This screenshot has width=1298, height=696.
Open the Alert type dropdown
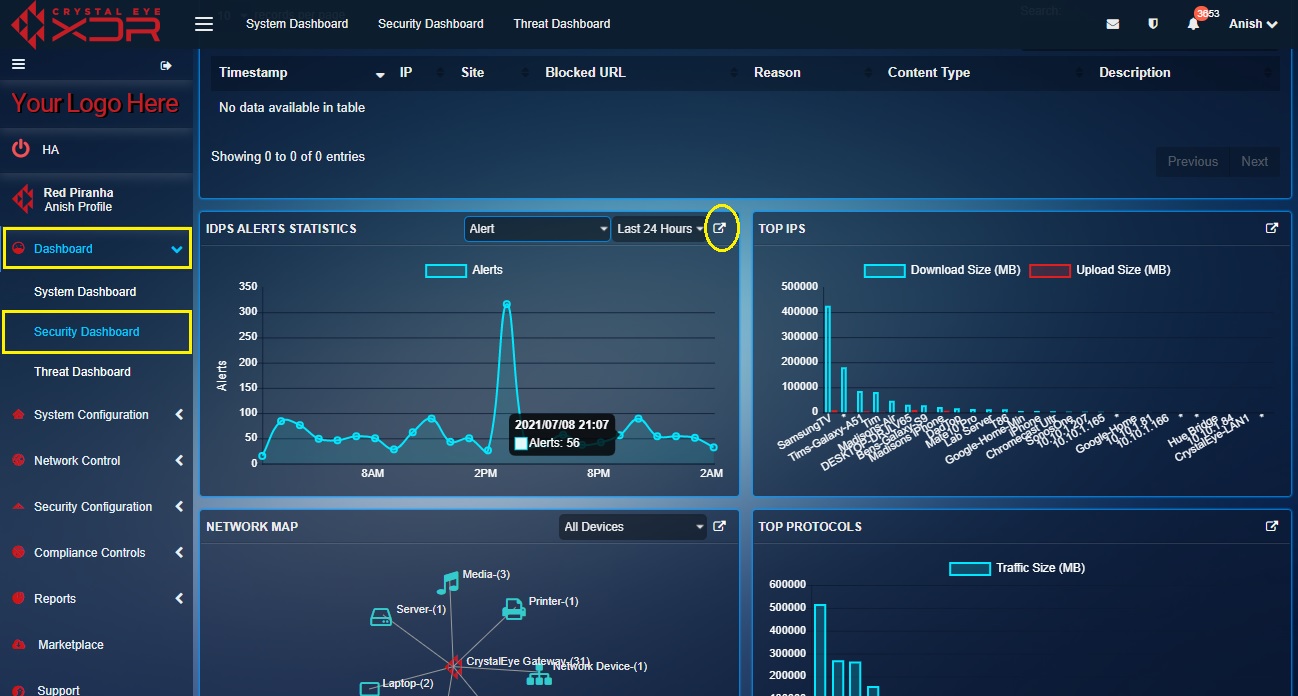538,229
